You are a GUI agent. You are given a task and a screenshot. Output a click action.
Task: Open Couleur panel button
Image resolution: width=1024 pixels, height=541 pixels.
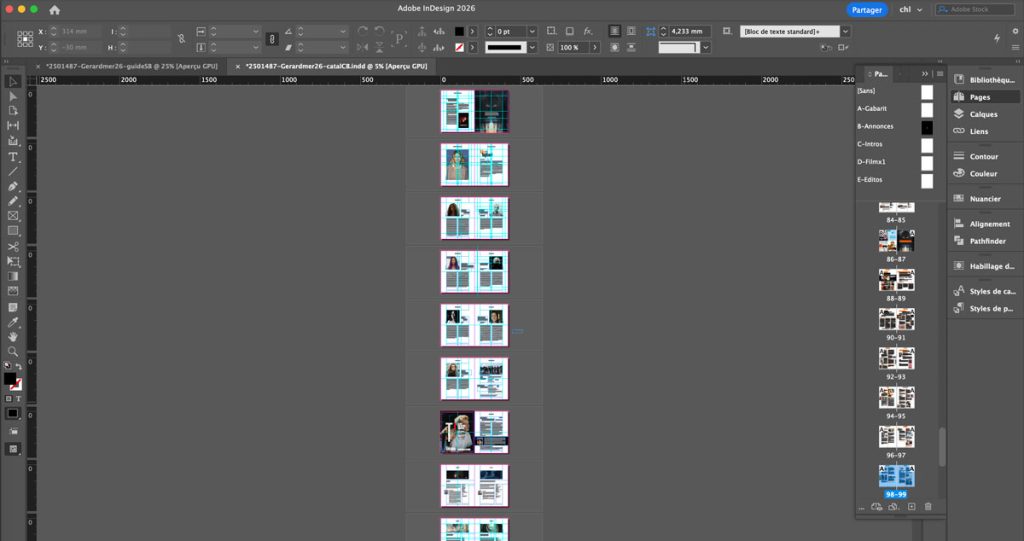pyautogui.click(x=984, y=174)
